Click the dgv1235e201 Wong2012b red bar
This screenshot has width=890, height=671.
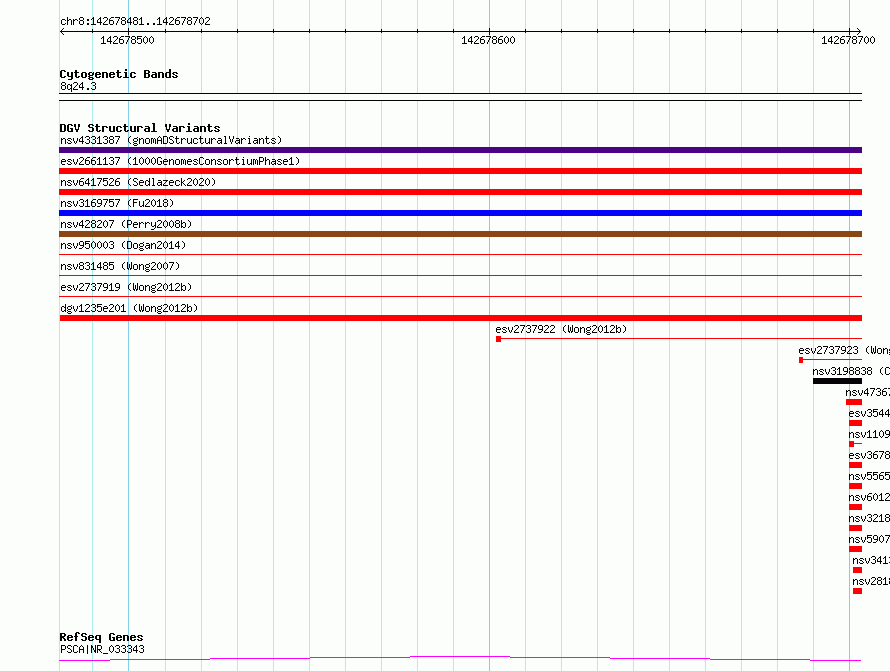click(x=460, y=318)
